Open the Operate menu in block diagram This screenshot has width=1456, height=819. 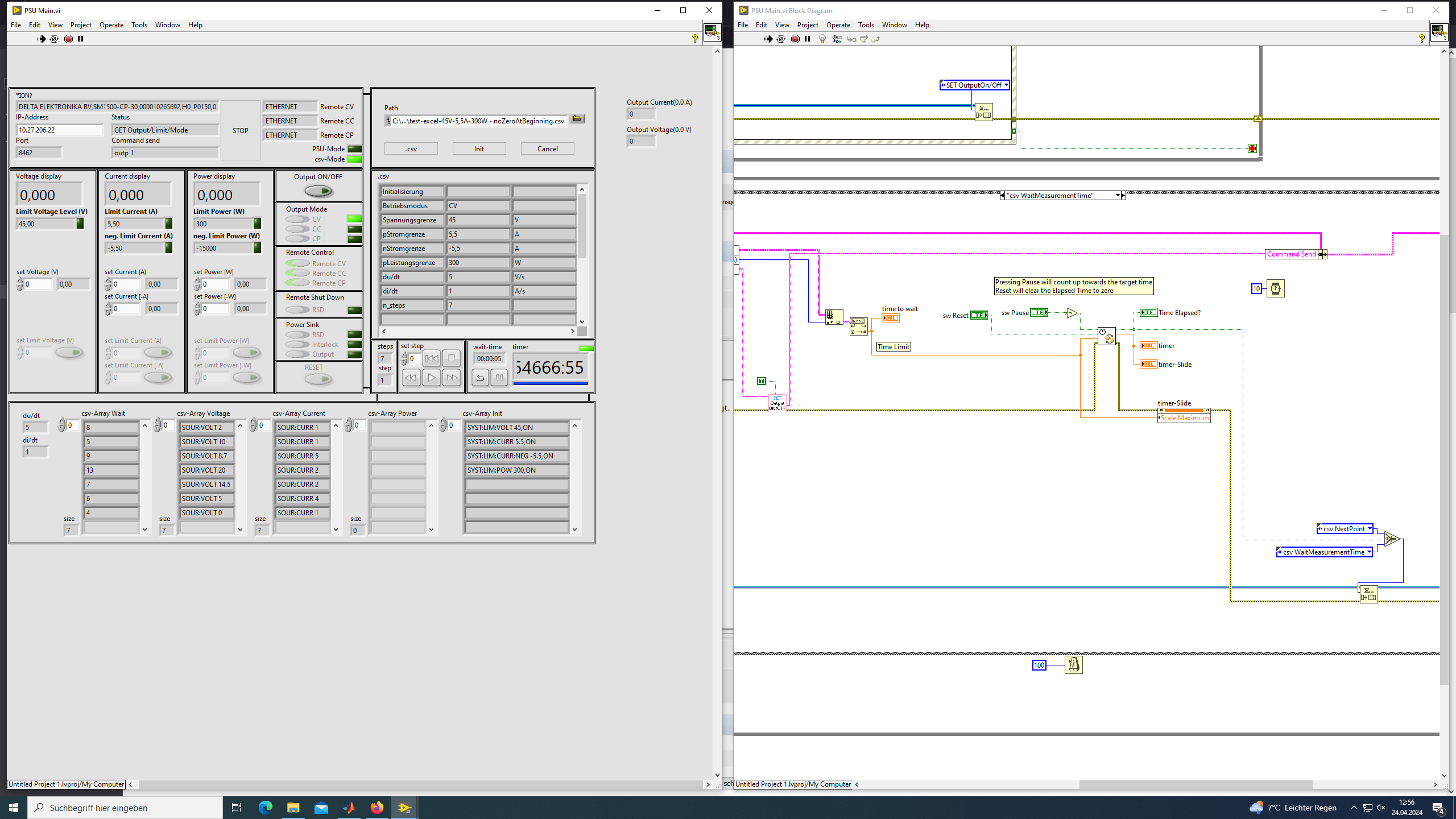coord(838,25)
